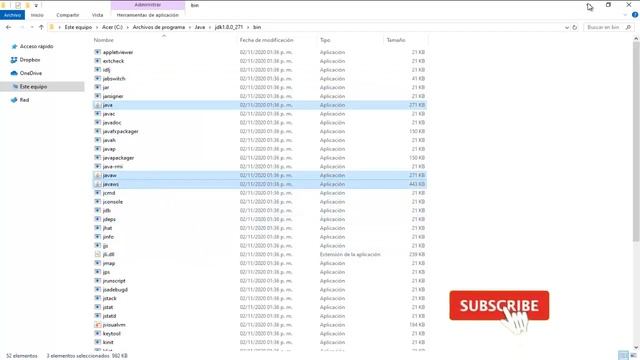Switch to details view icon in status bar
Screen dimensions: 640x360
[x=623, y=356]
